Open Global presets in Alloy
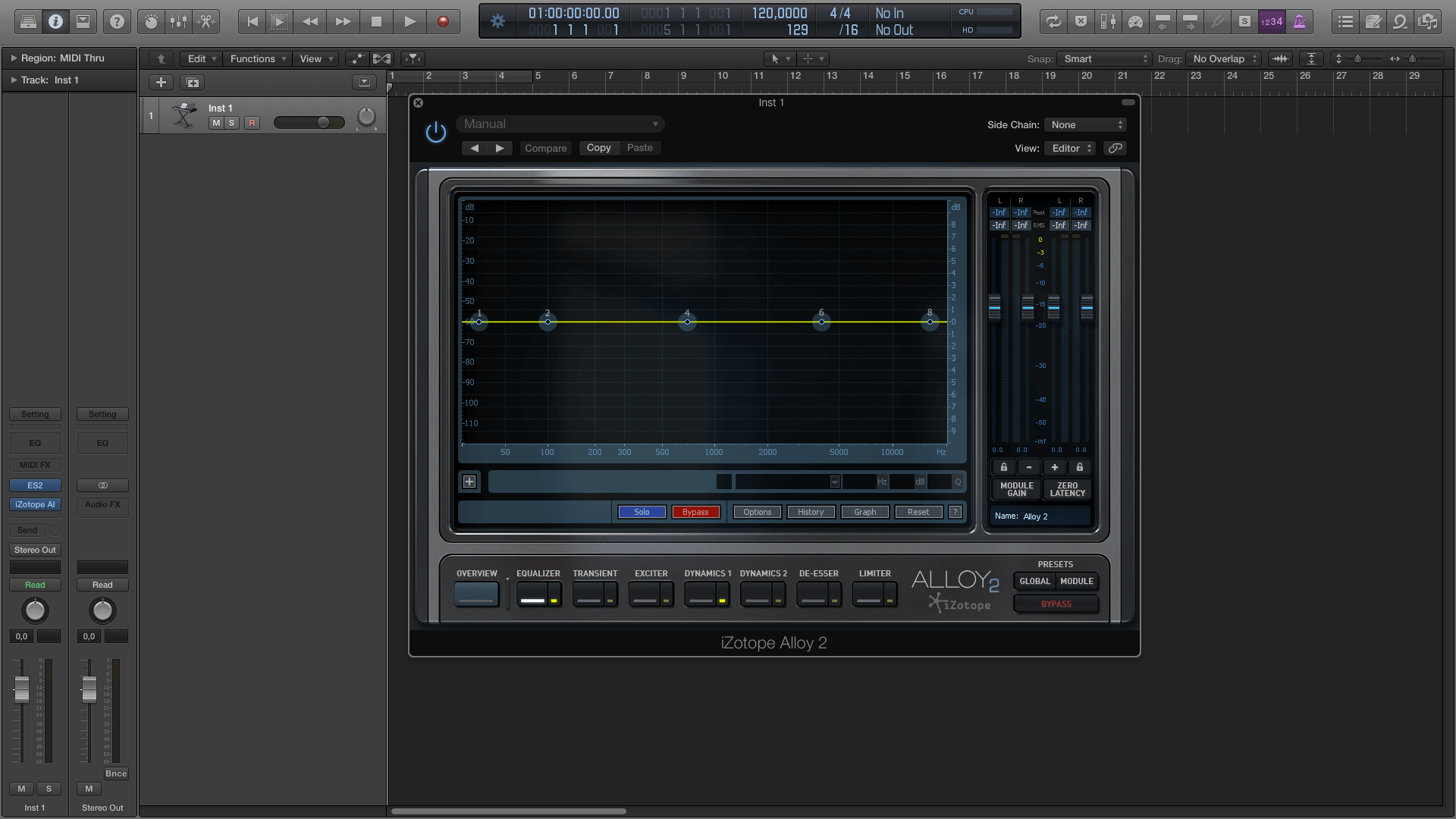This screenshot has height=819, width=1456. [1034, 582]
